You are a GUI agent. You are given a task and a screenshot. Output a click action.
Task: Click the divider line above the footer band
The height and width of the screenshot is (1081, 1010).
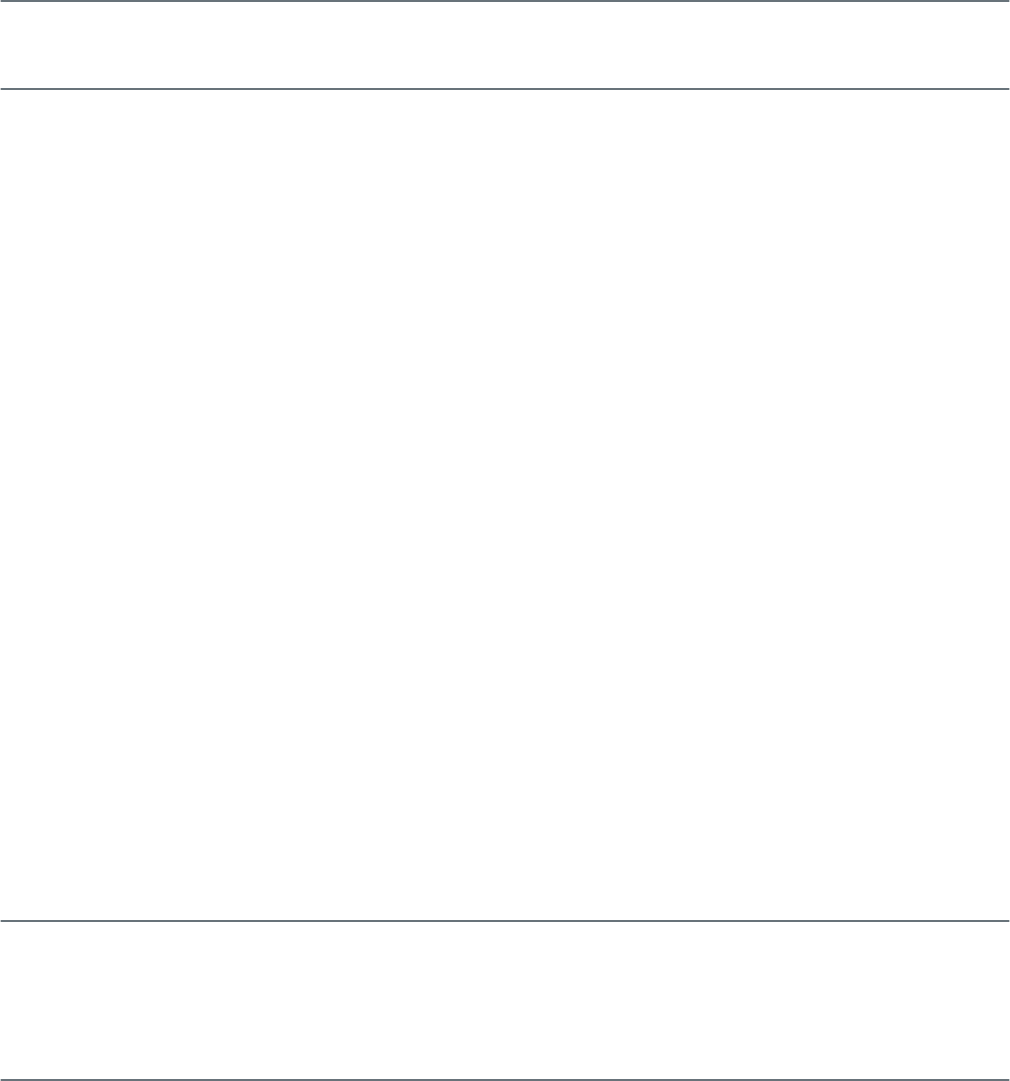coord(505,920)
